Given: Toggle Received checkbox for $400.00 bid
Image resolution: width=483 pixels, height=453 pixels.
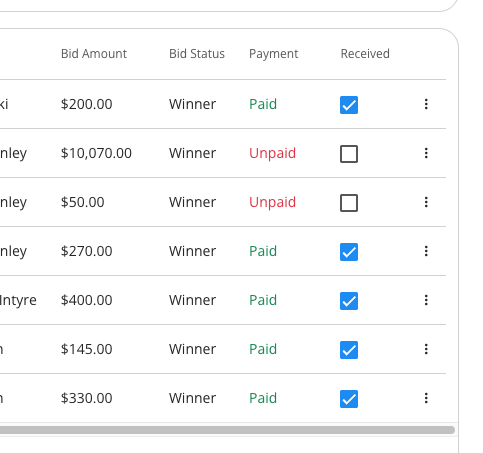Looking at the screenshot, I should (x=349, y=301).
